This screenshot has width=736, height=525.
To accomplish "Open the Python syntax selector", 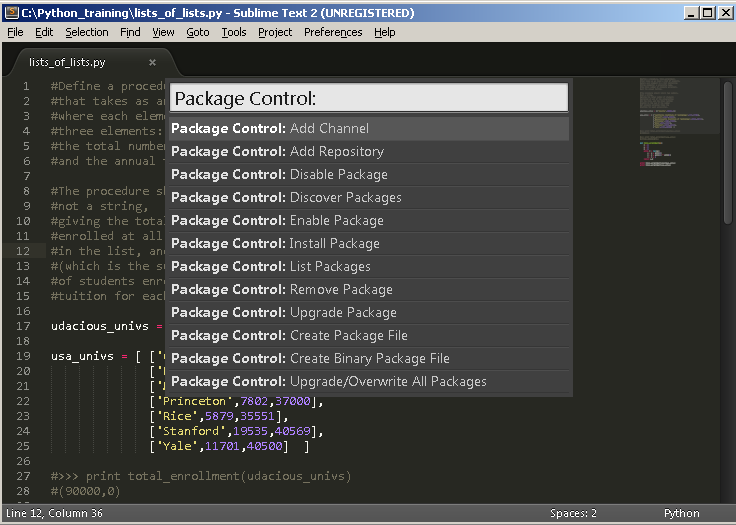I will pos(682,513).
